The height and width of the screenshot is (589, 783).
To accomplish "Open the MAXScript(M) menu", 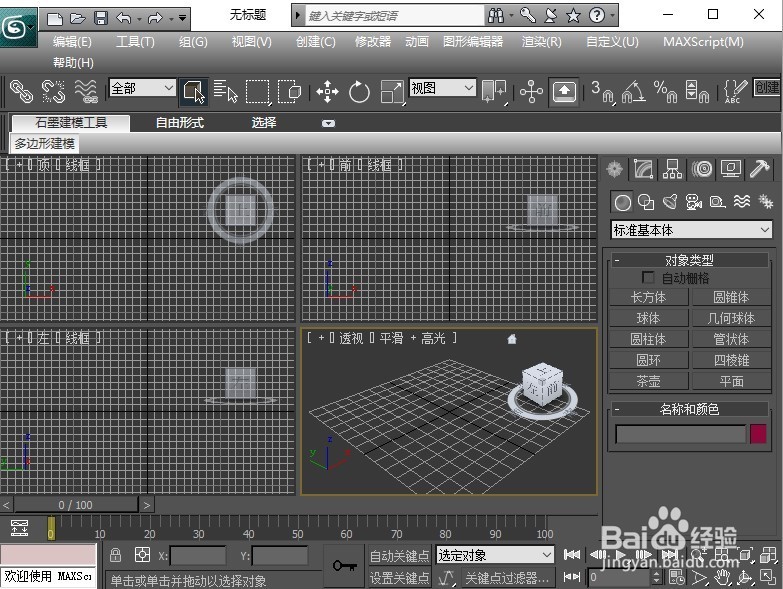I will 703,41.
